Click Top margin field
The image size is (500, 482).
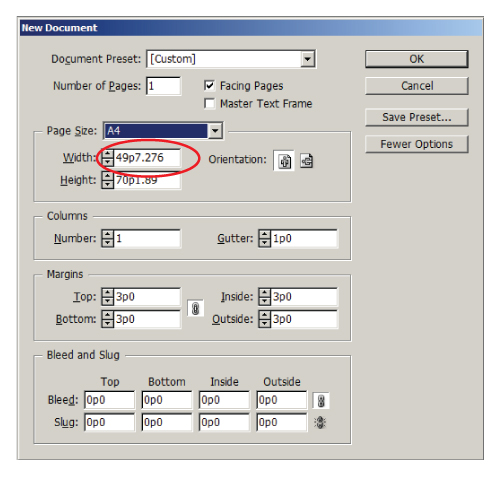coord(147,297)
